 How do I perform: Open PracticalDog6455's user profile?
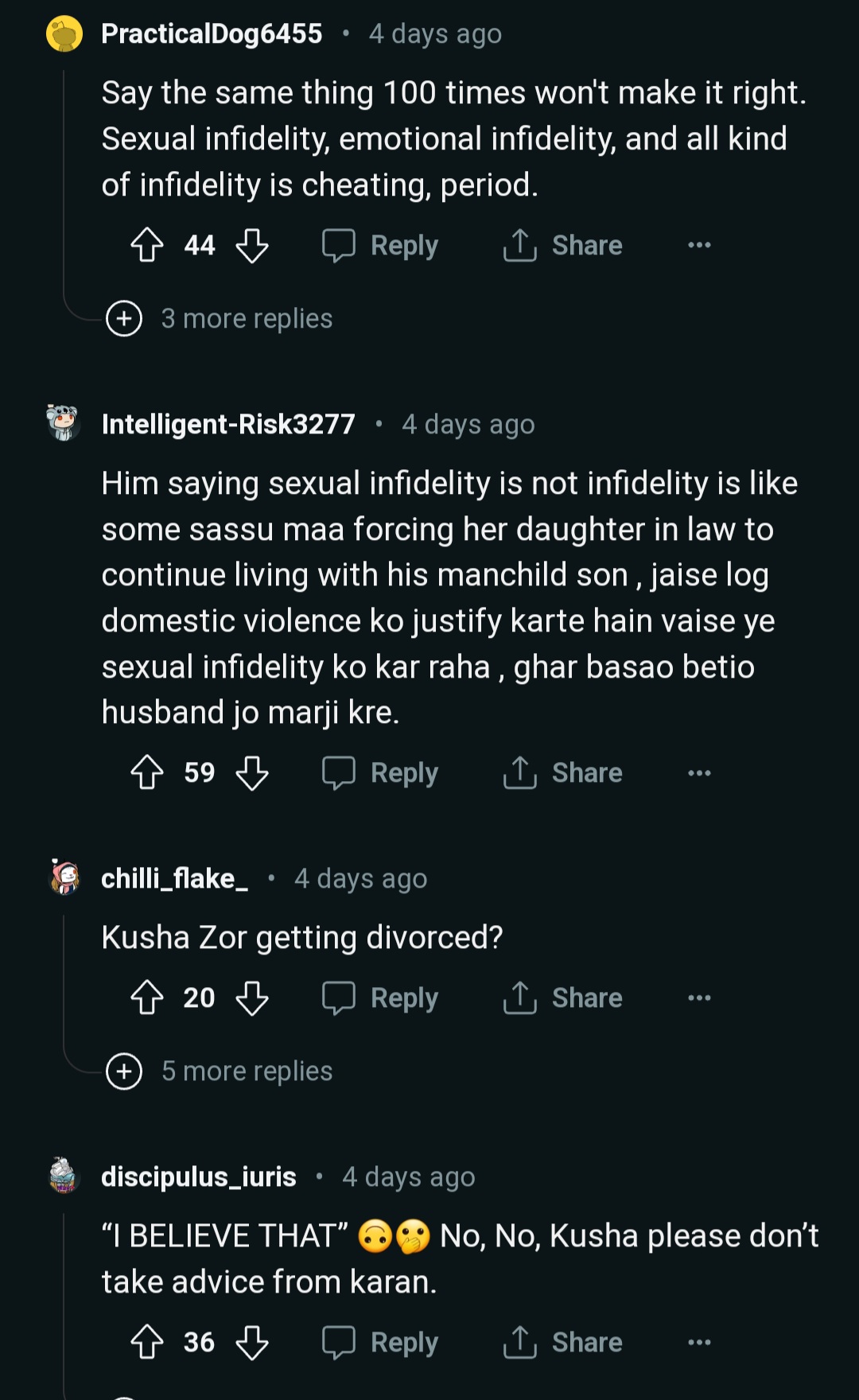[212, 33]
